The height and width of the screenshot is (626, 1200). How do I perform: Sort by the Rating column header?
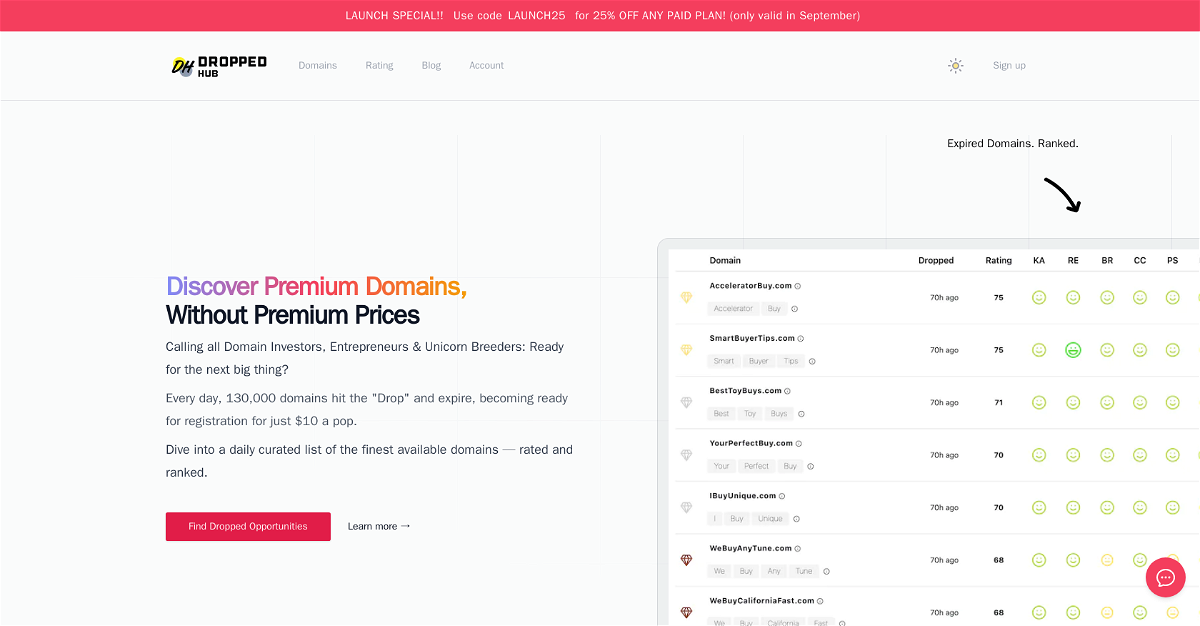click(x=998, y=261)
